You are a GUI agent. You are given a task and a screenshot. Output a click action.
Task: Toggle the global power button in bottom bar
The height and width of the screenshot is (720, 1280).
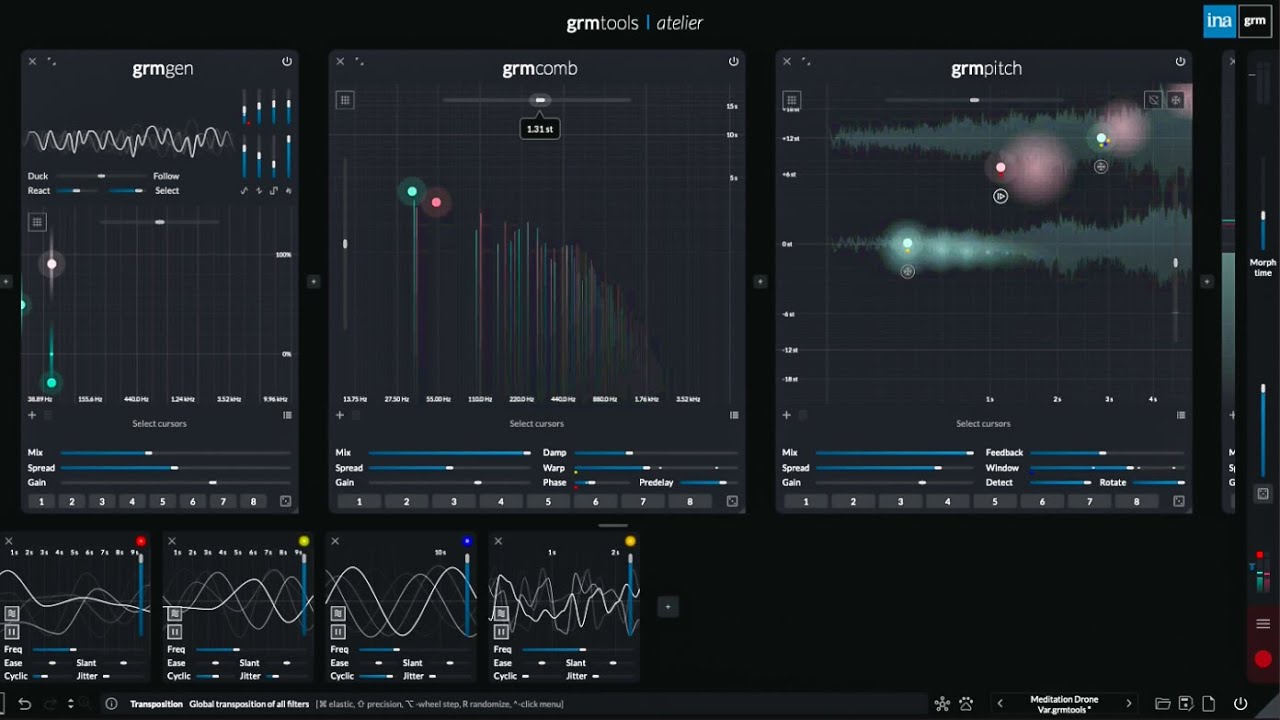tap(1241, 704)
